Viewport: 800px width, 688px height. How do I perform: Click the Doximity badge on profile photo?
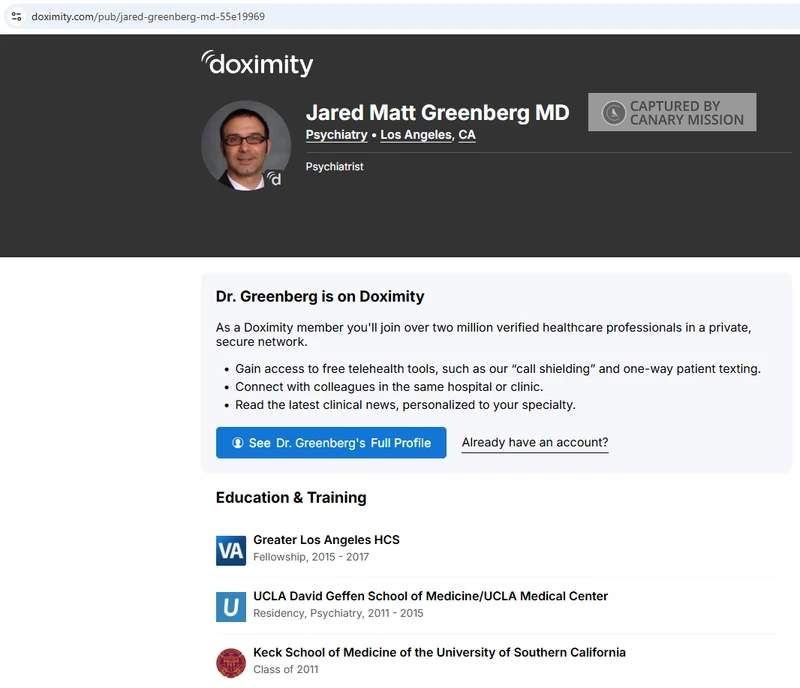pyautogui.click(x=274, y=179)
